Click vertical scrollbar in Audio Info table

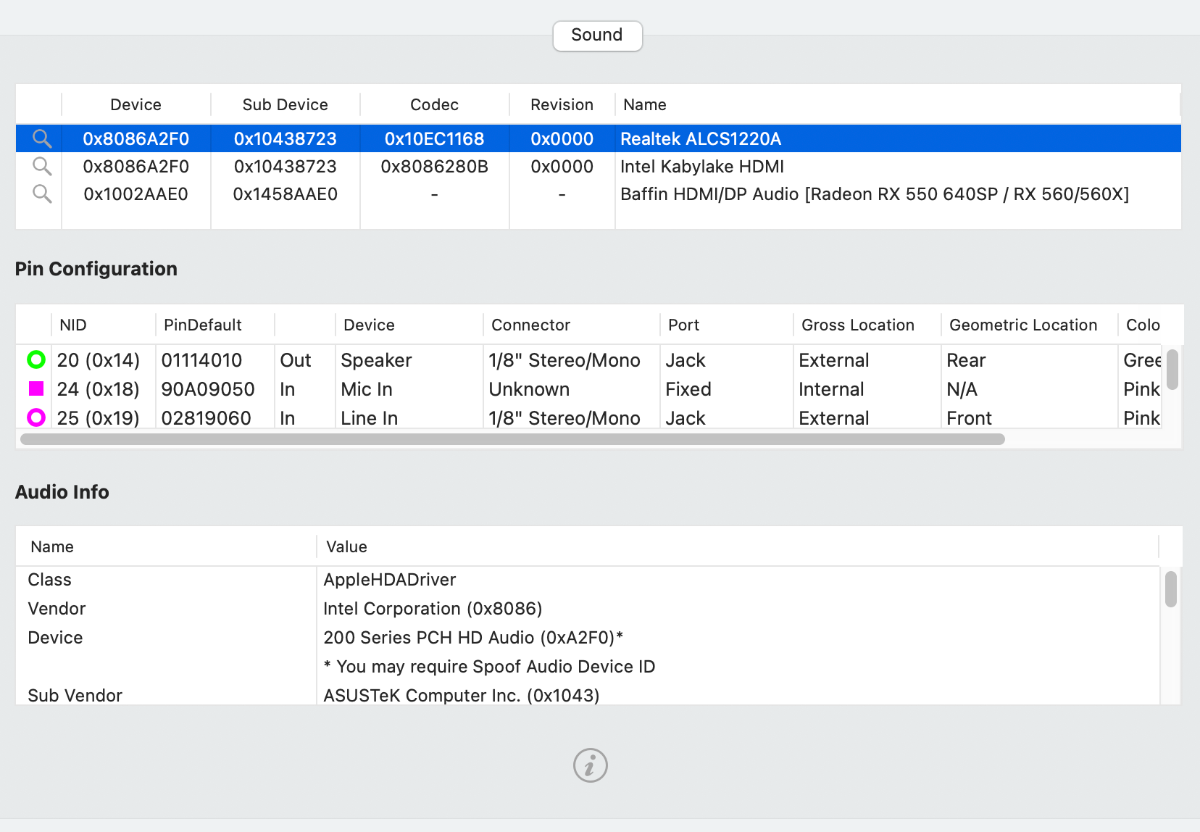[1171, 589]
